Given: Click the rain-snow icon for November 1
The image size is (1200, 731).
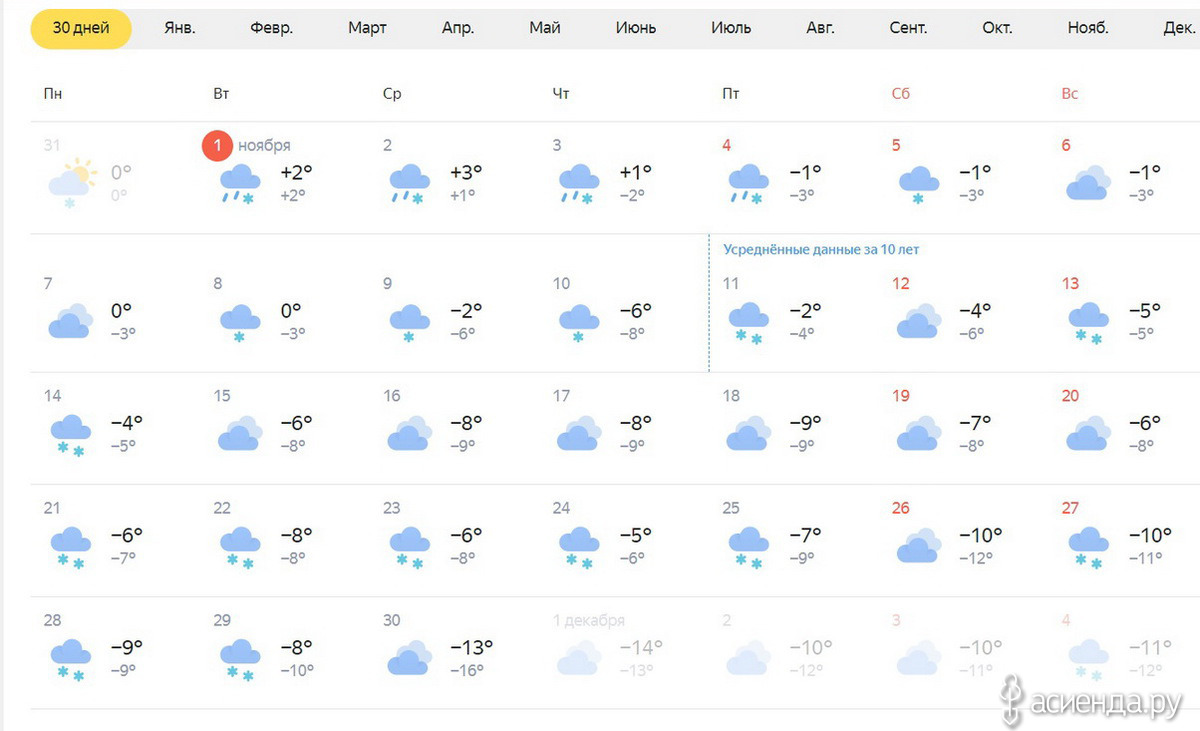Looking at the screenshot, I should 240,185.
